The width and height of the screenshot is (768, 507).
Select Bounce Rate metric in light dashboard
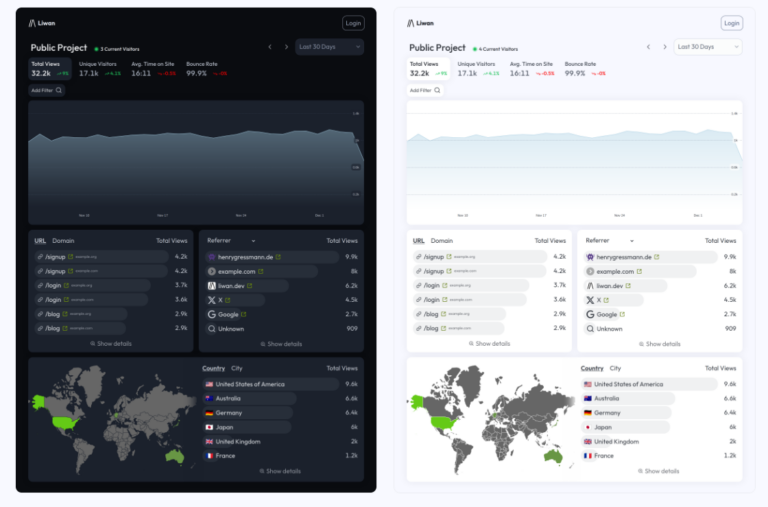585,69
